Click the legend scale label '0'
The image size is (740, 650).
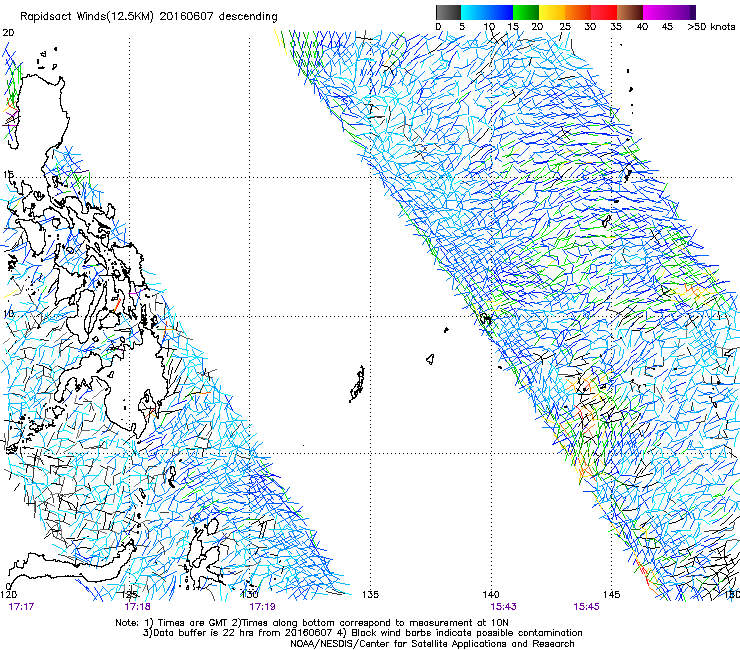point(438,26)
